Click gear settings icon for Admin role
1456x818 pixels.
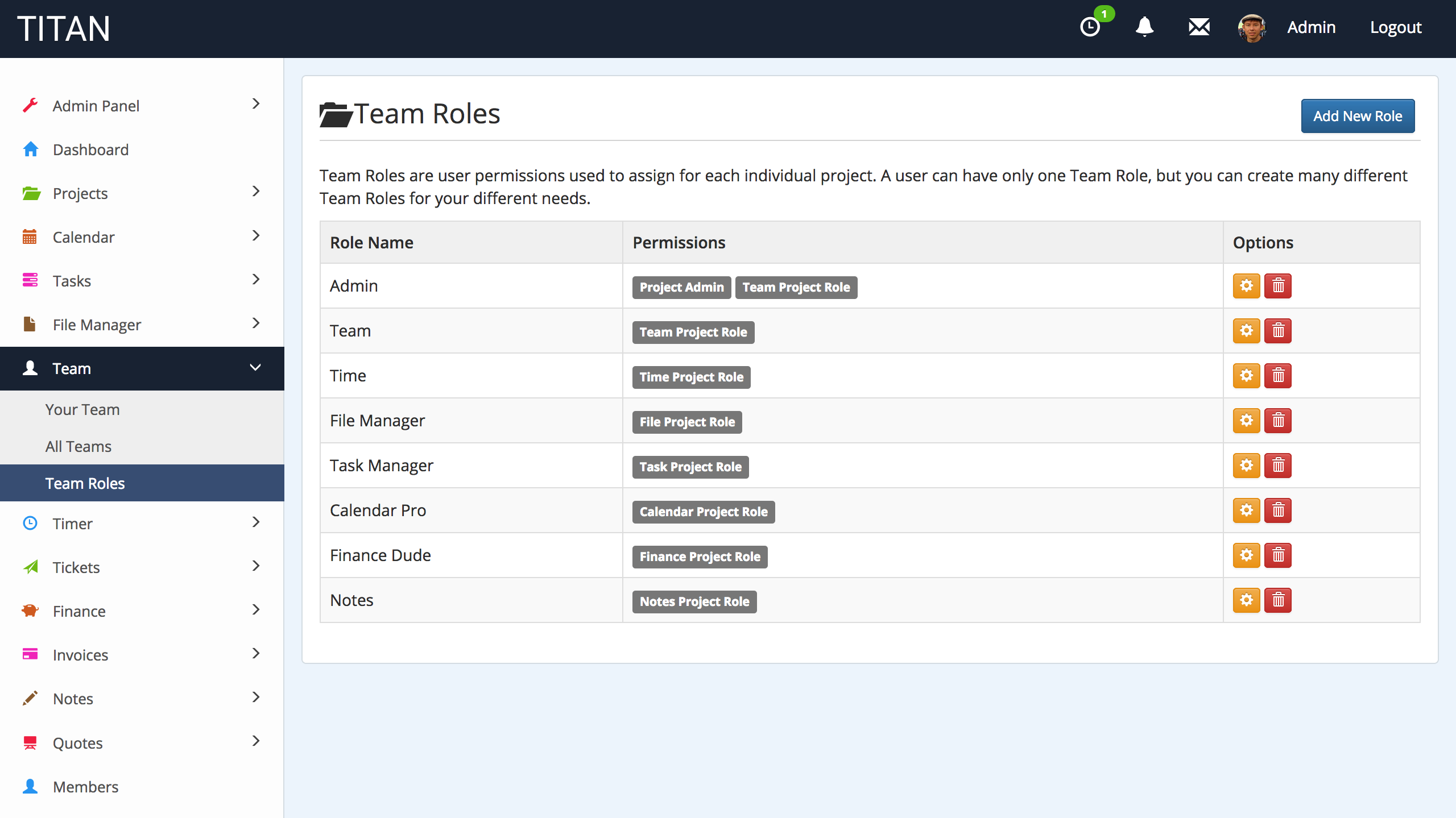tap(1246, 286)
